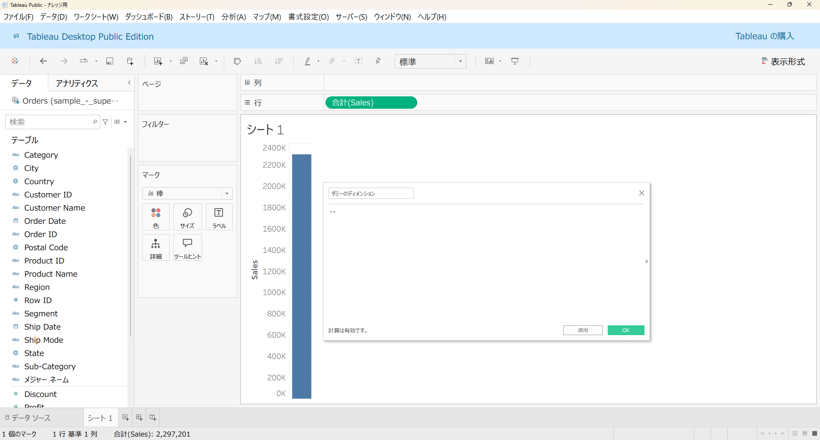Open dropdown arrow next to new worksheet icon
This screenshot has height=440, width=820.
click(170, 61)
